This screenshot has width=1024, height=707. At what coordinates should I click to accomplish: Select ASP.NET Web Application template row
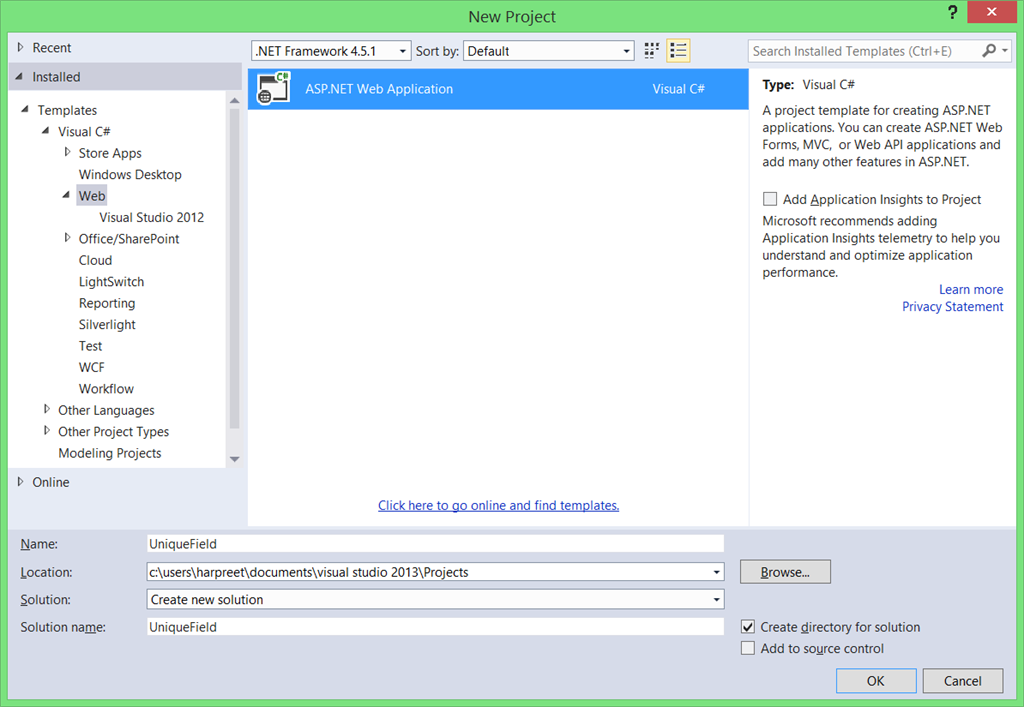(x=498, y=89)
